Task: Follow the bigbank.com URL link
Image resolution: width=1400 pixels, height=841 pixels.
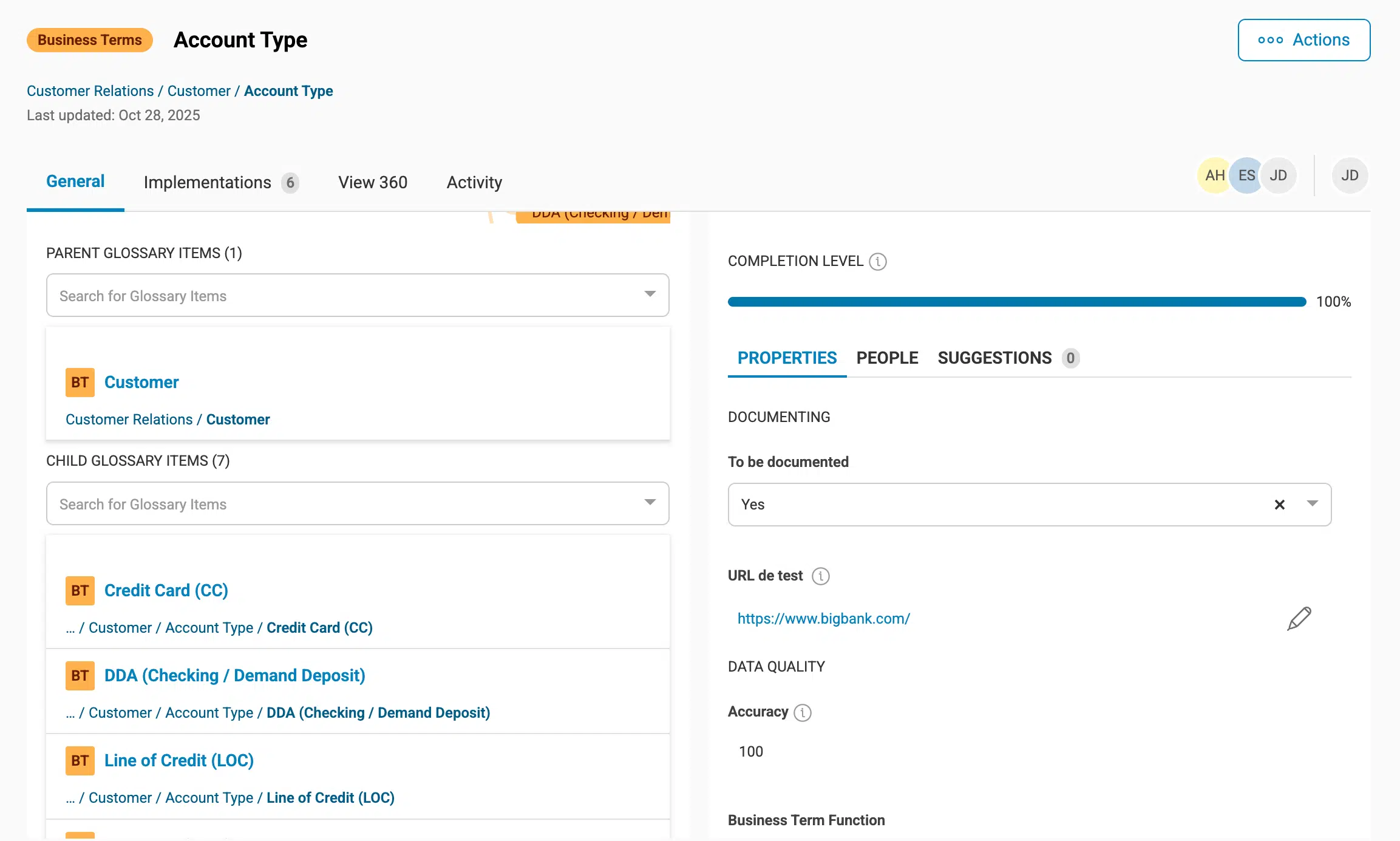Action: (x=824, y=618)
